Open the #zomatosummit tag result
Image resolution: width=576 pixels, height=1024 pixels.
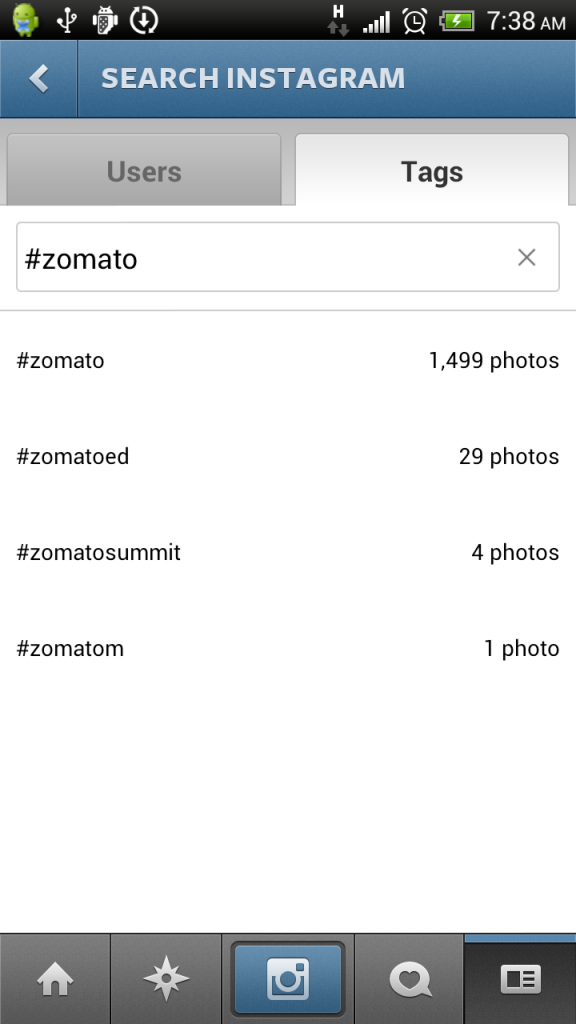[288, 552]
